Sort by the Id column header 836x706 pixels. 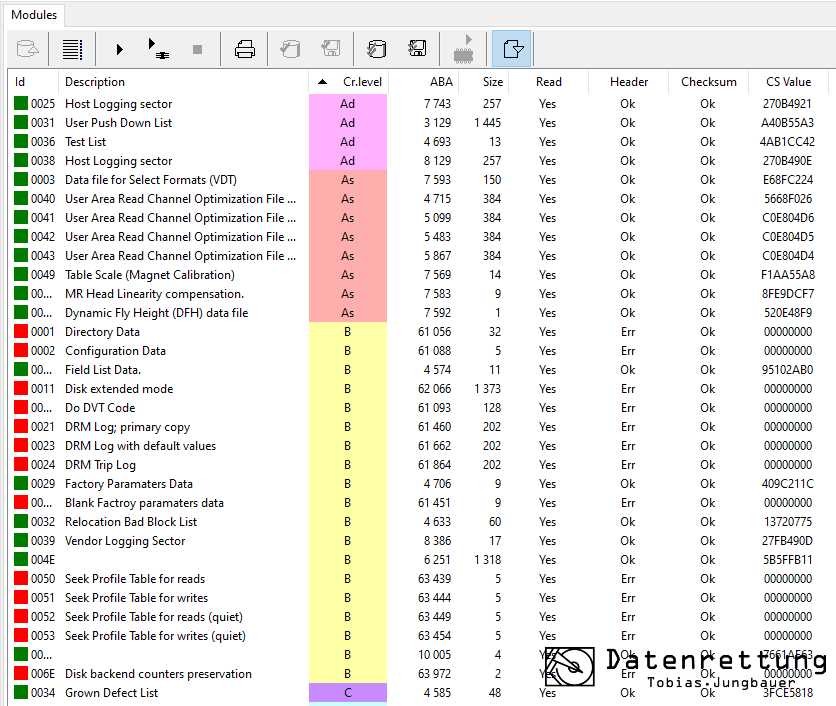[x=20, y=82]
